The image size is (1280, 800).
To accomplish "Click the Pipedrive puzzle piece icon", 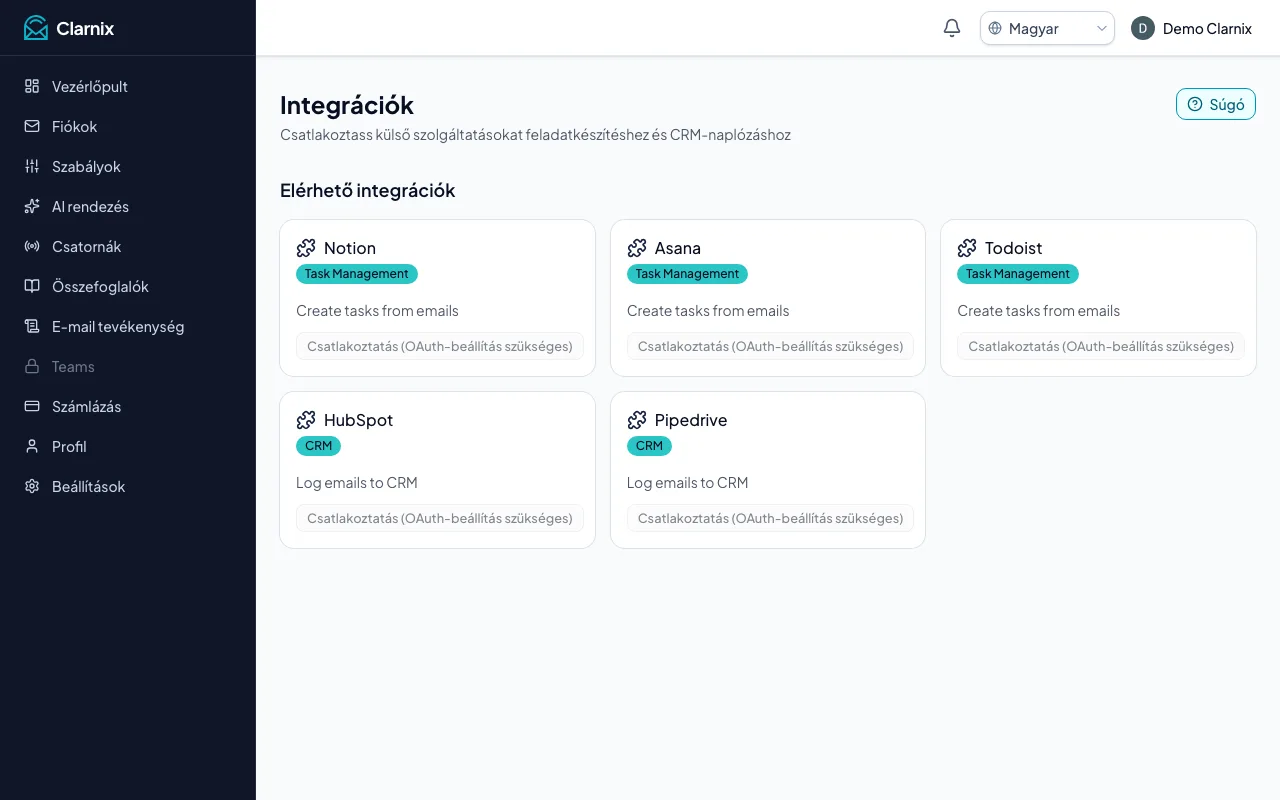I will click(637, 420).
